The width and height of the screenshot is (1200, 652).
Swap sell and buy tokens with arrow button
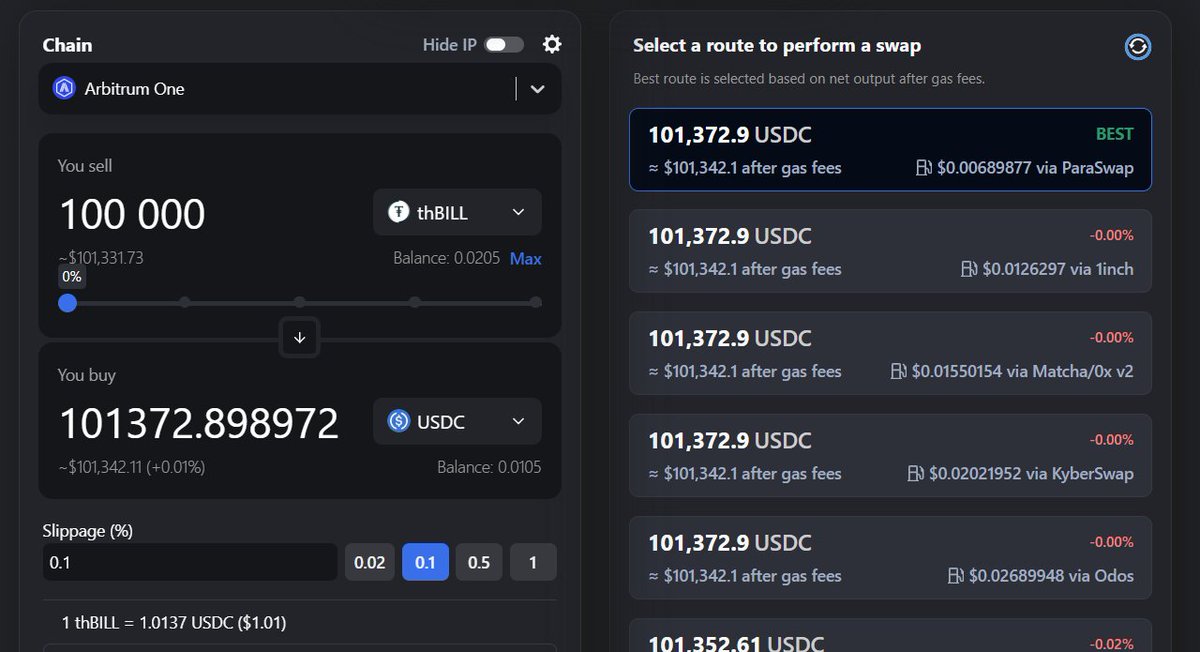coord(300,338)
